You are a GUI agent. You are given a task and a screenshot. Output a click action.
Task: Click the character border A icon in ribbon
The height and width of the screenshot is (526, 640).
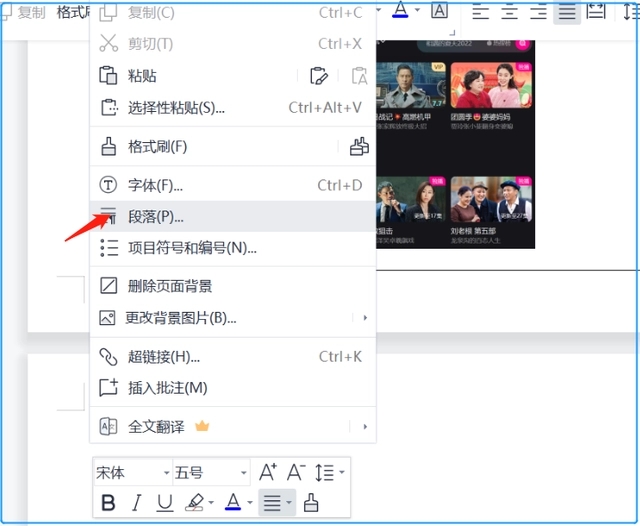coord(440,11)
